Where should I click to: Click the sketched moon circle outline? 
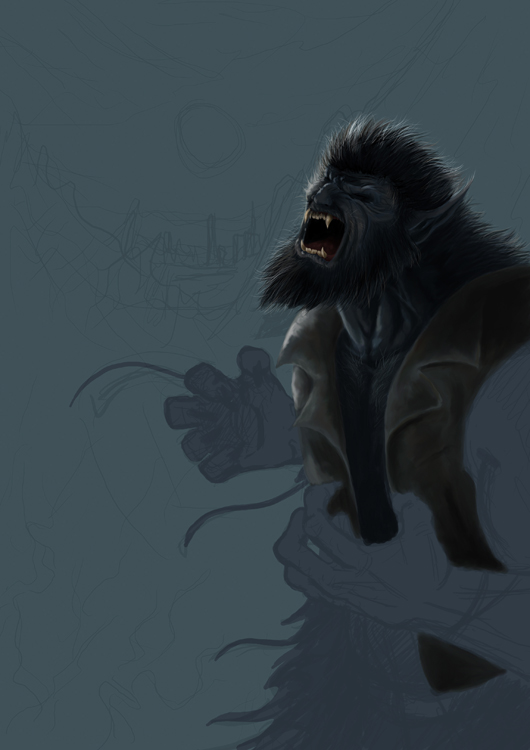click(x=210, y=140)
